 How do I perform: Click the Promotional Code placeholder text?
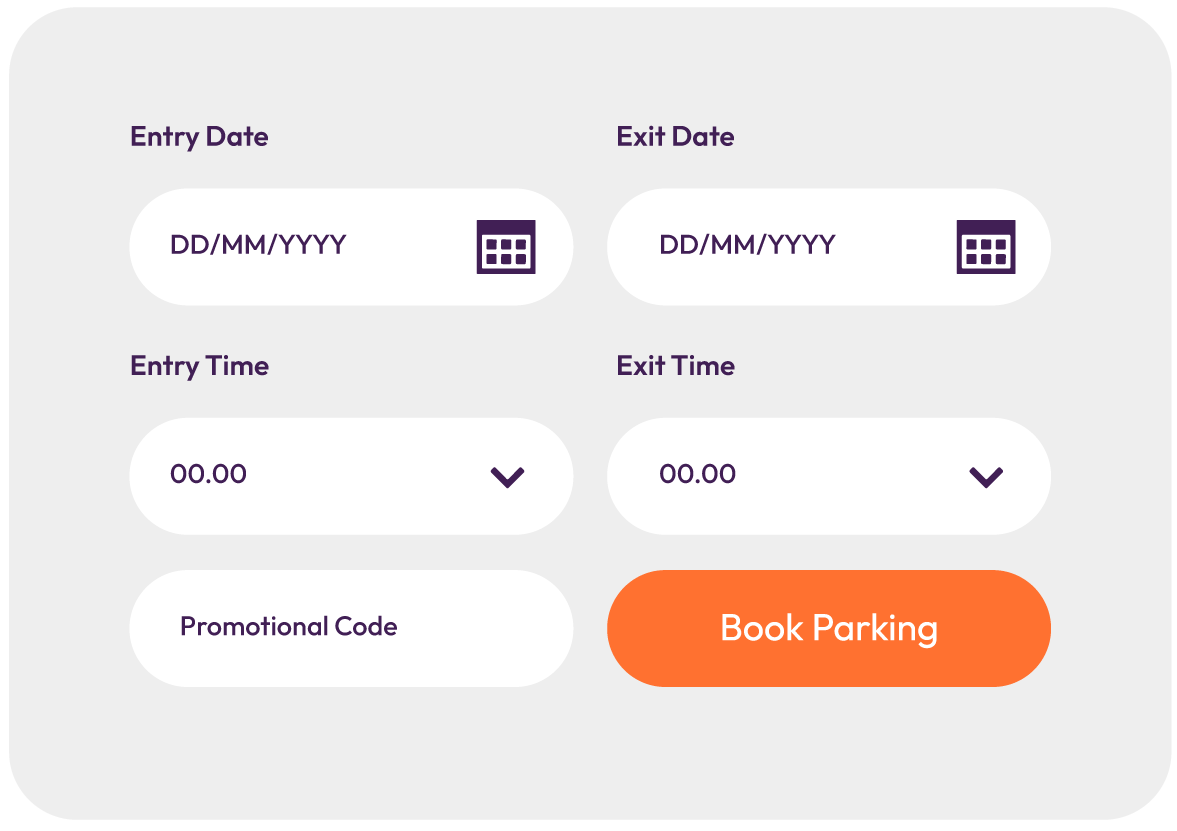[x=288, y=626]
